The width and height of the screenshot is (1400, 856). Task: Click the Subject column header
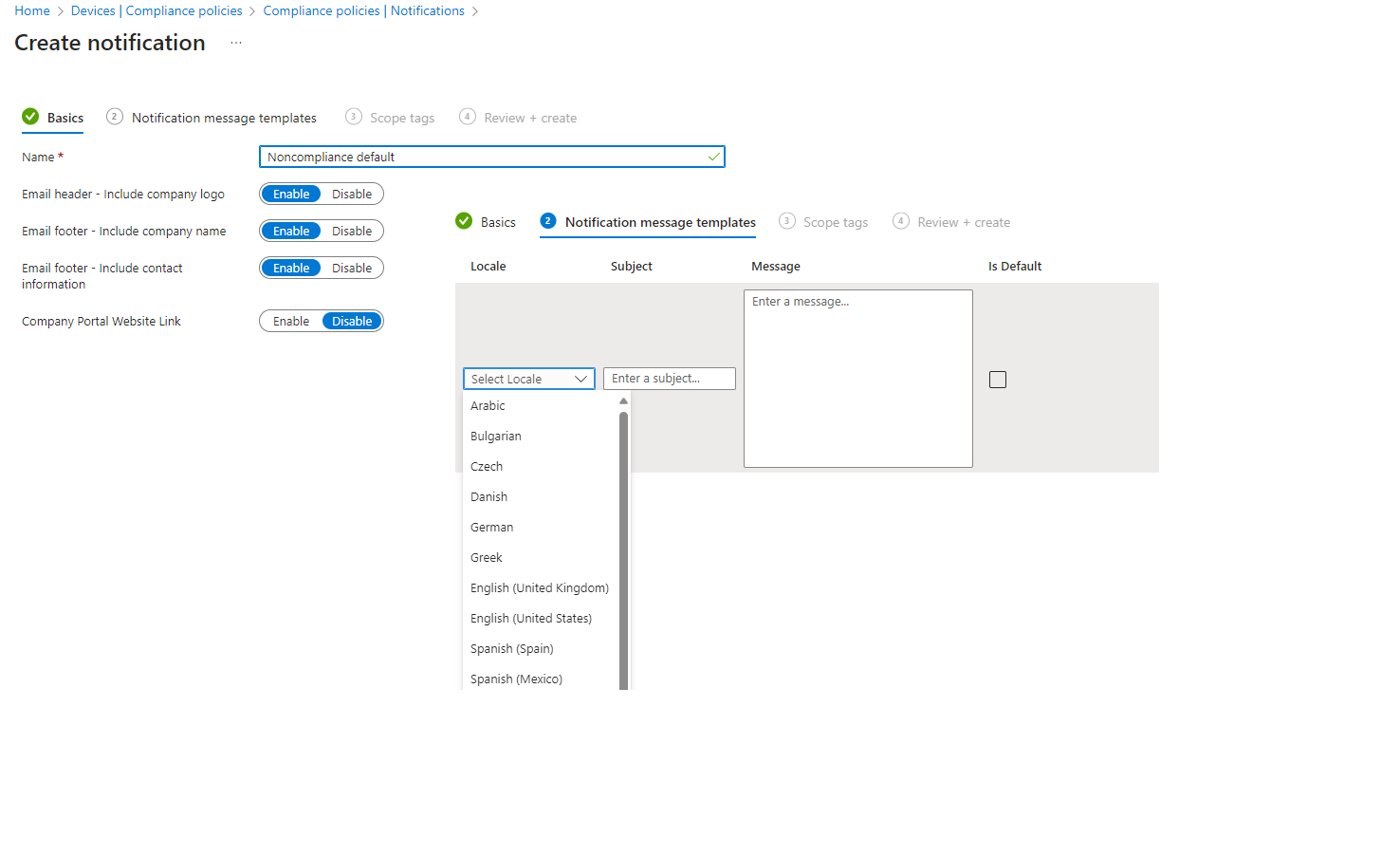[632, 266]
